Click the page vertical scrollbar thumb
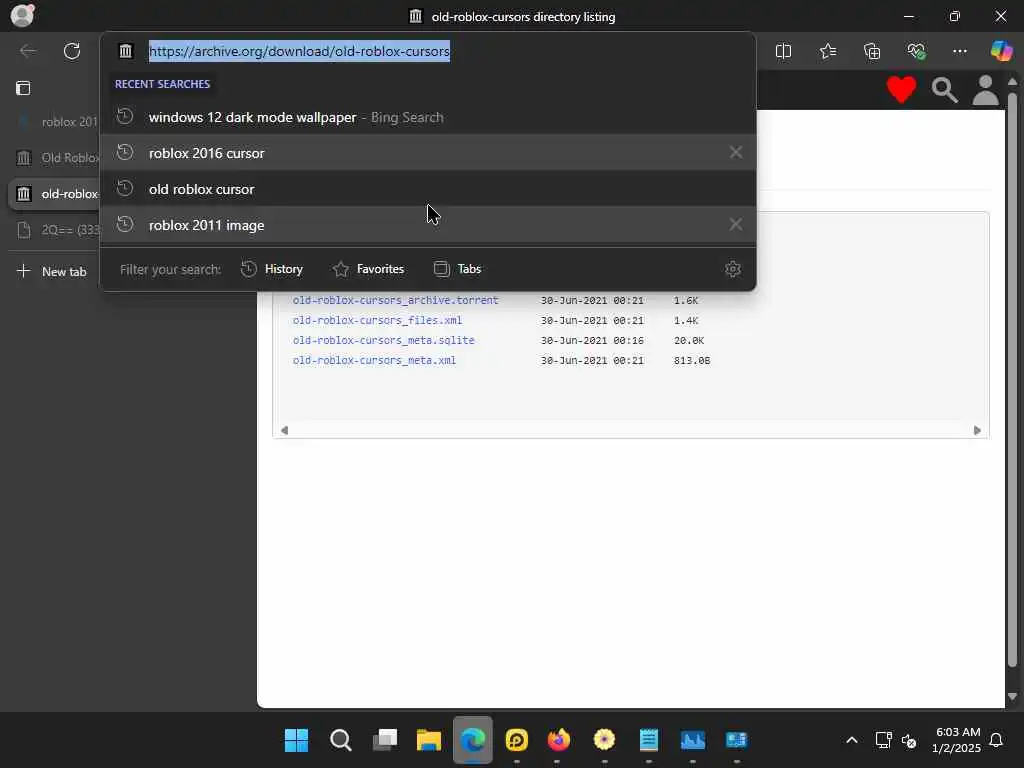 [1012, 379]
